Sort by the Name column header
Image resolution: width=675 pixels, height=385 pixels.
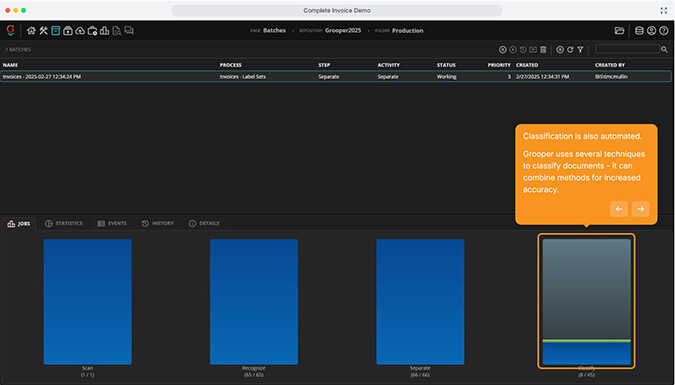pos(10,65)
